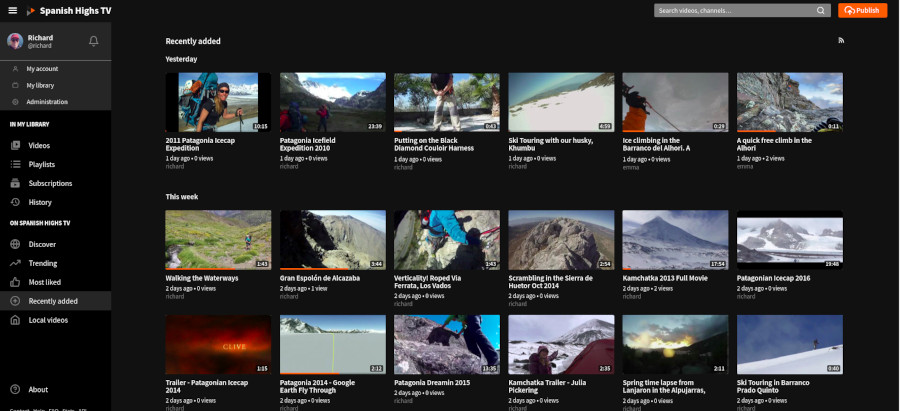Click the Most liked thumbs-up icon
The image size is (900, 411).
coord(15,282)
